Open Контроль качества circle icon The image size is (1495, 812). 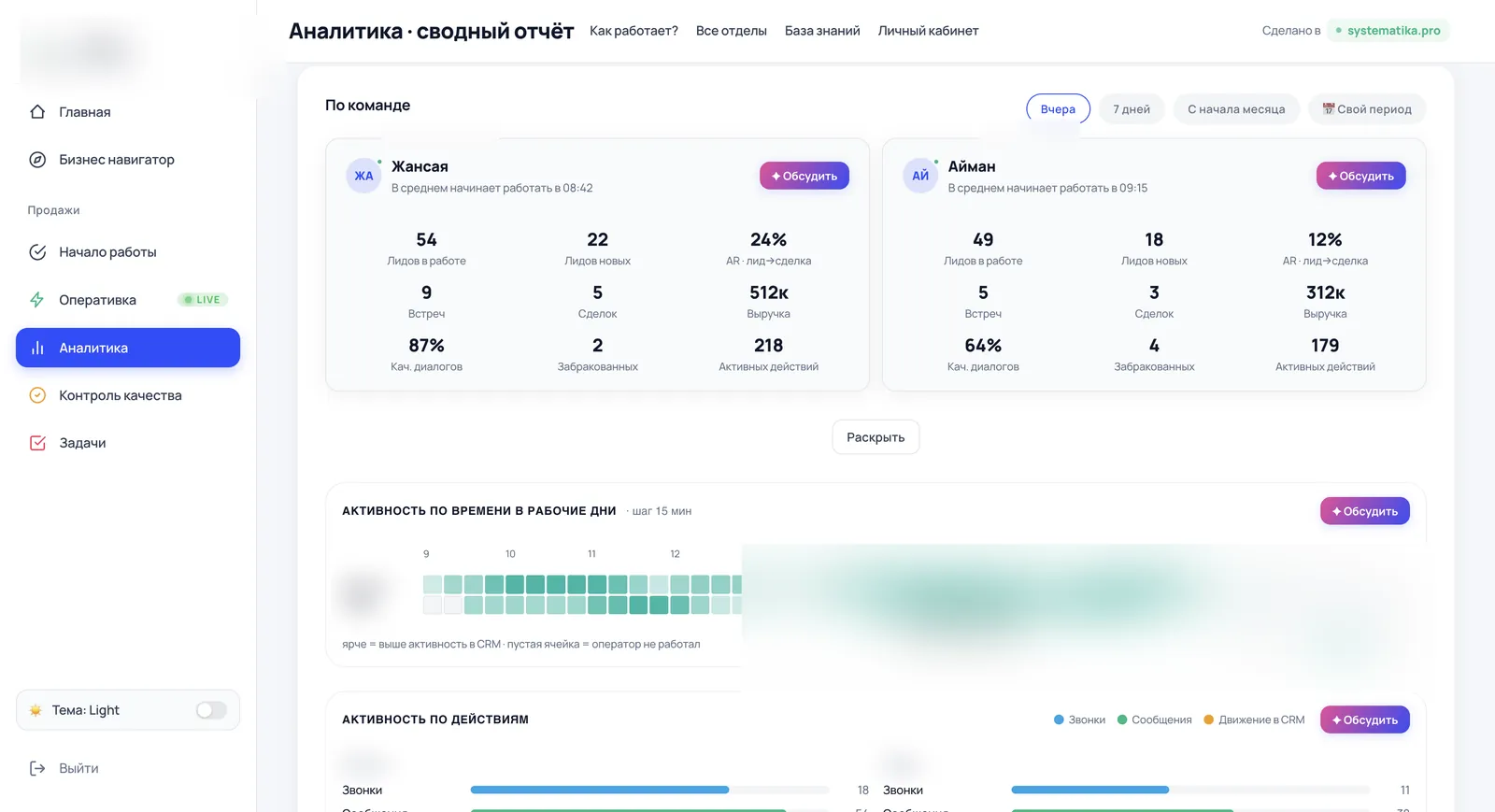pyautogui.click(x=37, y=395)
